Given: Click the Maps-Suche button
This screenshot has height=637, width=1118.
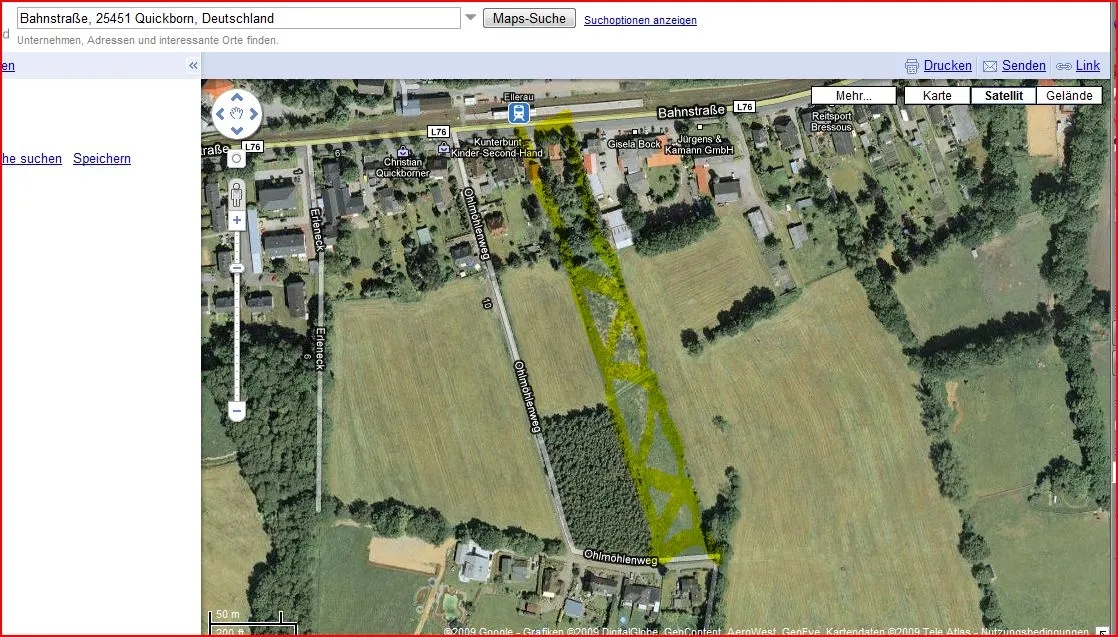Looking at the screenshot, I should pos(529,19).
